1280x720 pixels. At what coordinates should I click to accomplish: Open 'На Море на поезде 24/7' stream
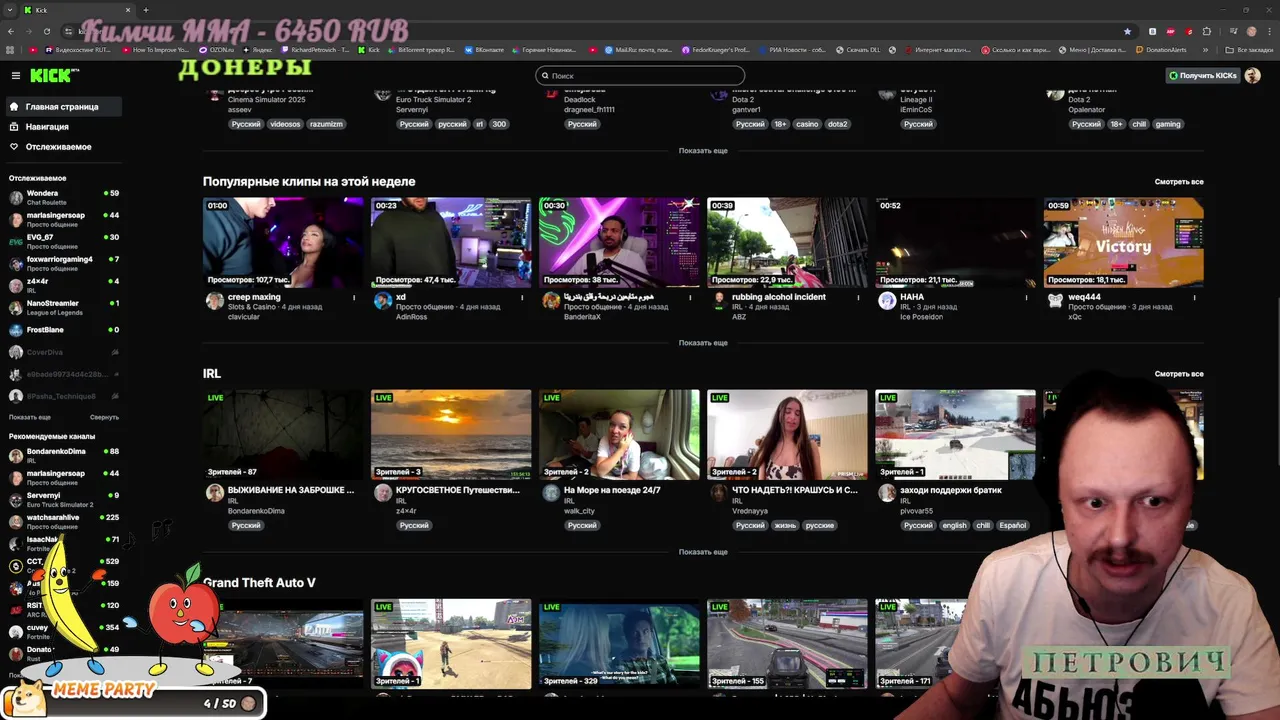point(619,434)
